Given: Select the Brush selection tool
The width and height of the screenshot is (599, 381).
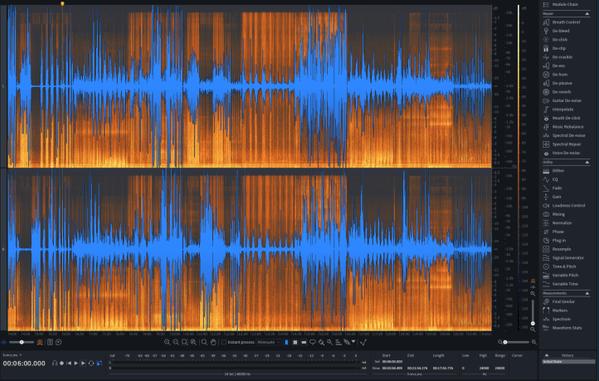Looking at the screenshot, I should click(321, 342).
